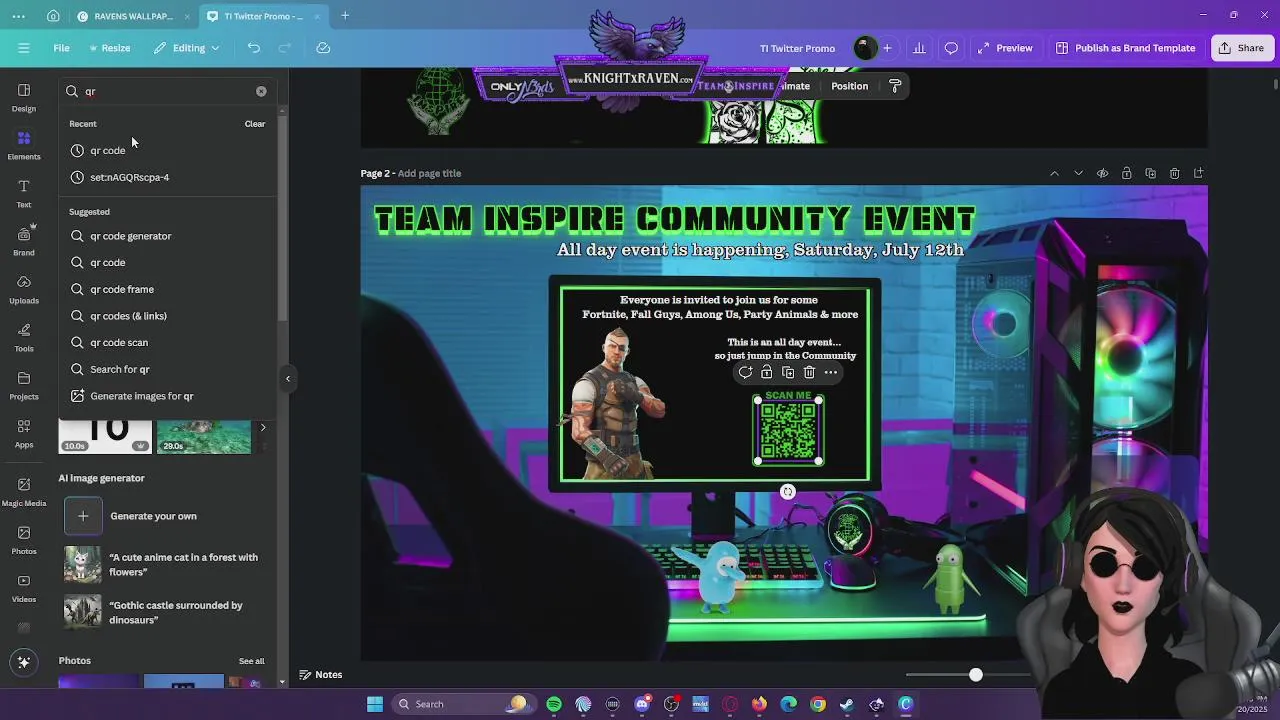
Task: Lock Page 2 with the padlock icon
Action: click(x=1126, y=173)
